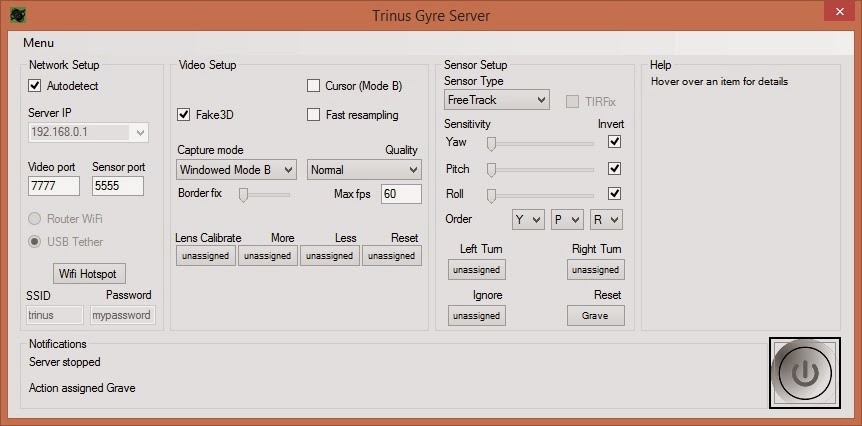
Task: Open the Server IP dropdown
Action: pyautogui.click(x=88, y=132)
